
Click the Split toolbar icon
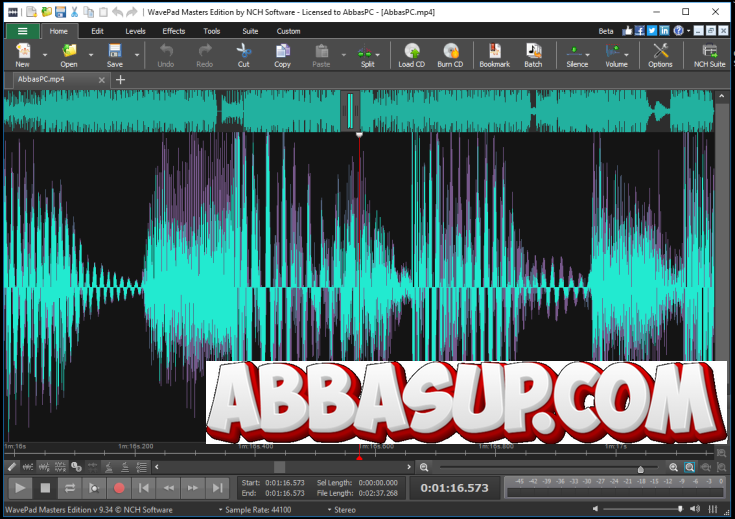(365, 51)
